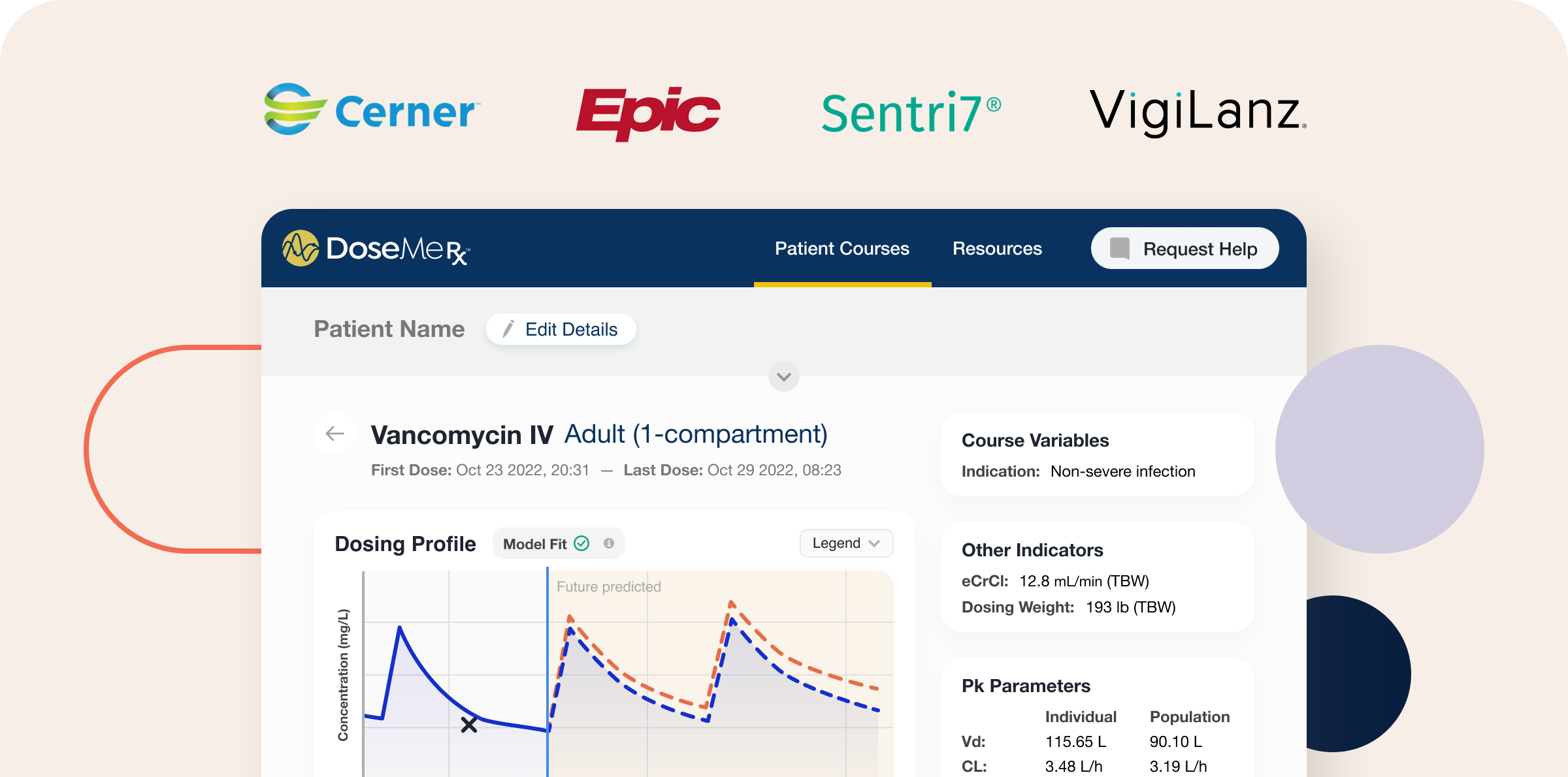The image size is (1568, 777).
Task: Open the Resources tab
Action: [997, 249]
